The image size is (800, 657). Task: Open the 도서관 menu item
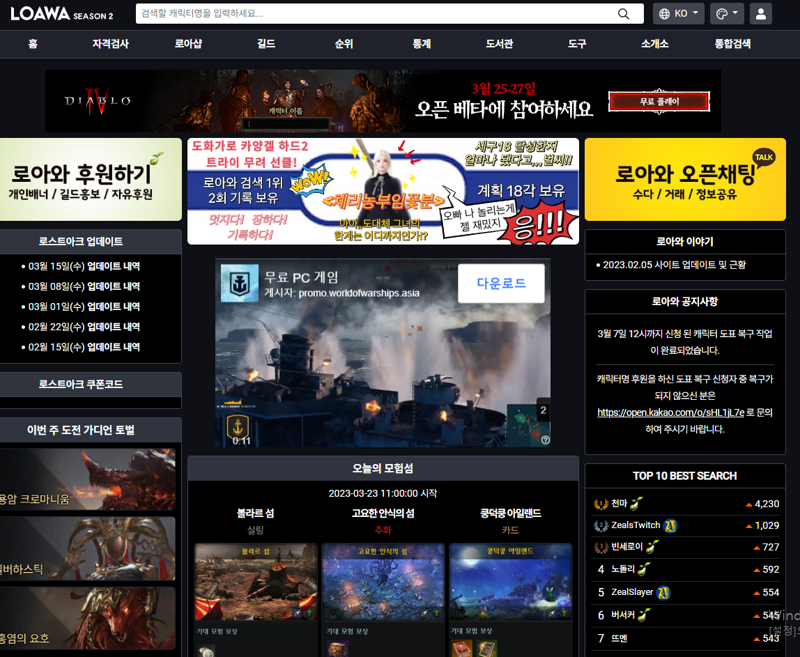click(x=499, y=44)
